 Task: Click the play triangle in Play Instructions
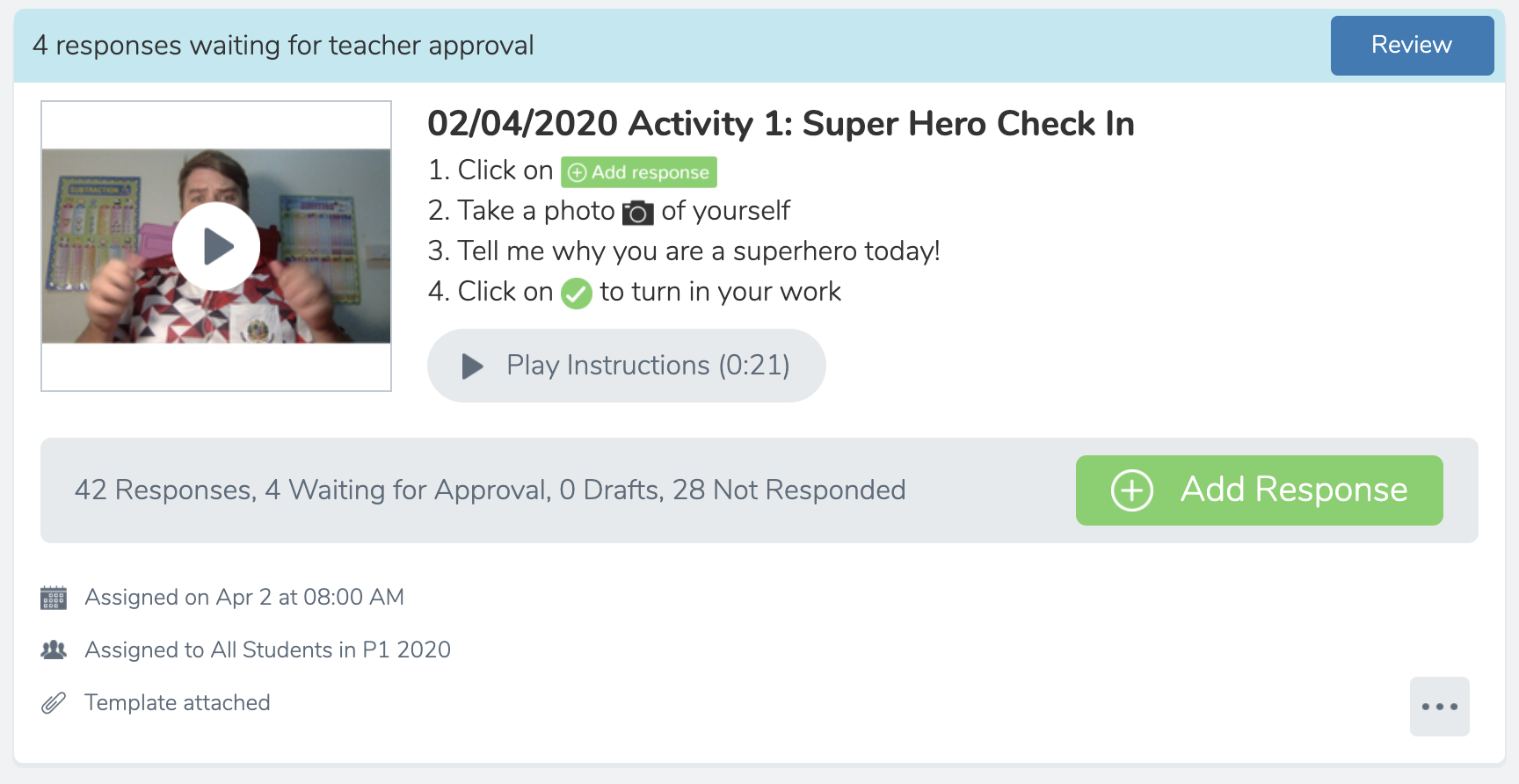pyautogui.click(x=473, y=367)
